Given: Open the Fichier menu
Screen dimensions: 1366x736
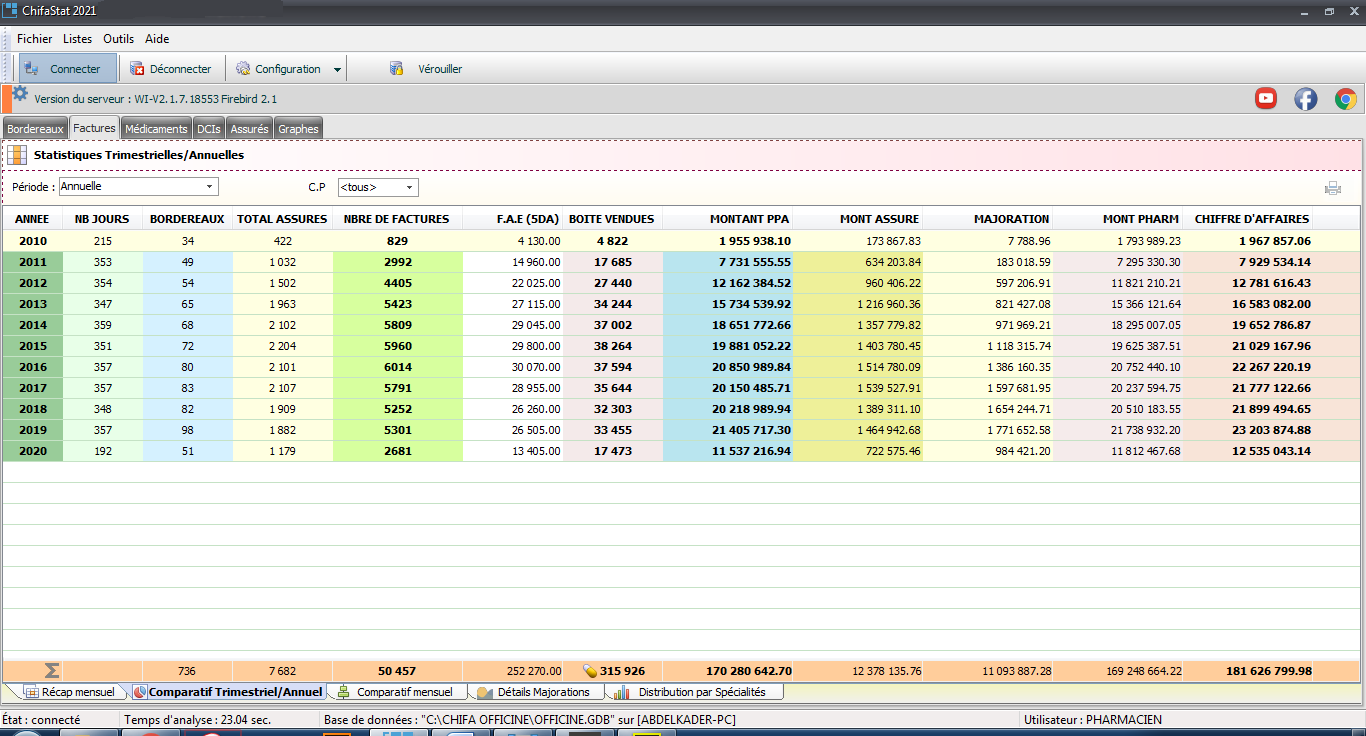Looking at the screenshot, I should coord(34,39).
